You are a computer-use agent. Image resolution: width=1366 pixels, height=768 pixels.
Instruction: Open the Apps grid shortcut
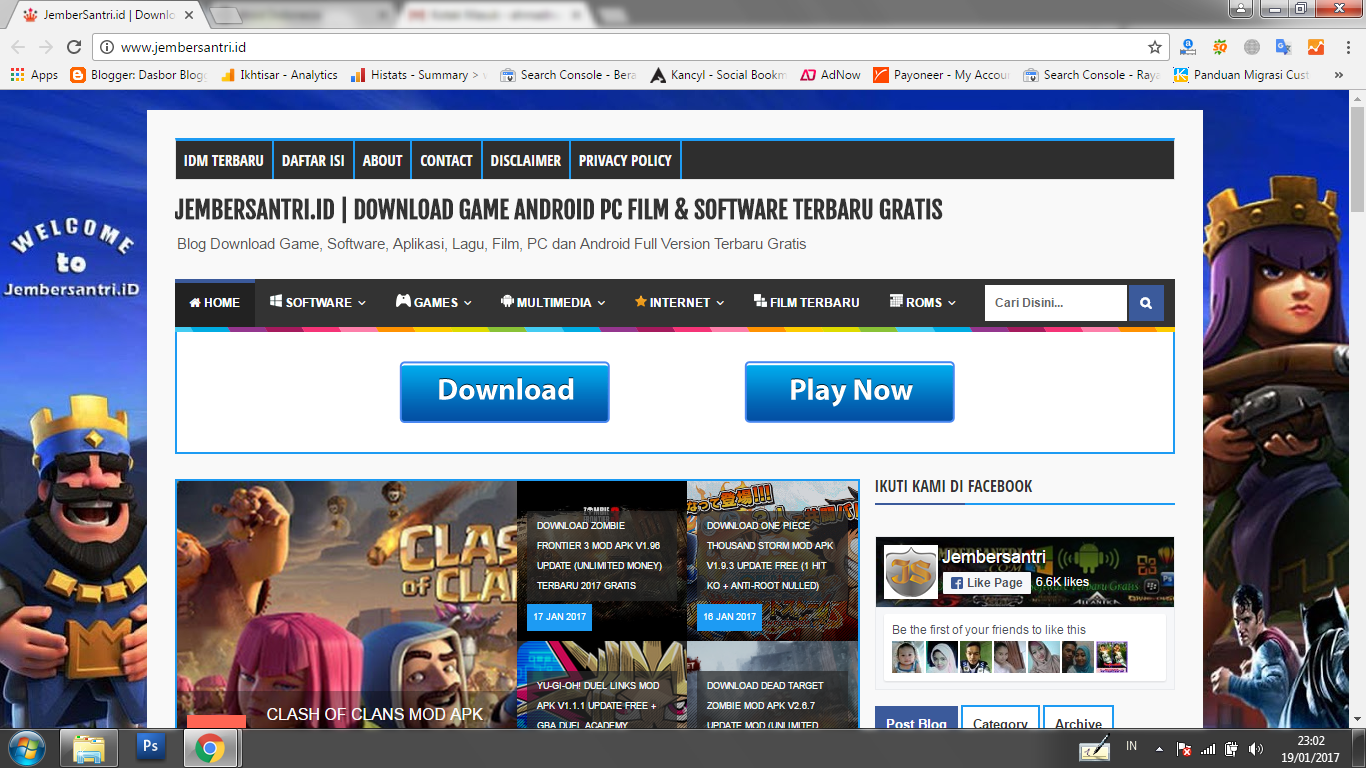(x=34, y=75)
